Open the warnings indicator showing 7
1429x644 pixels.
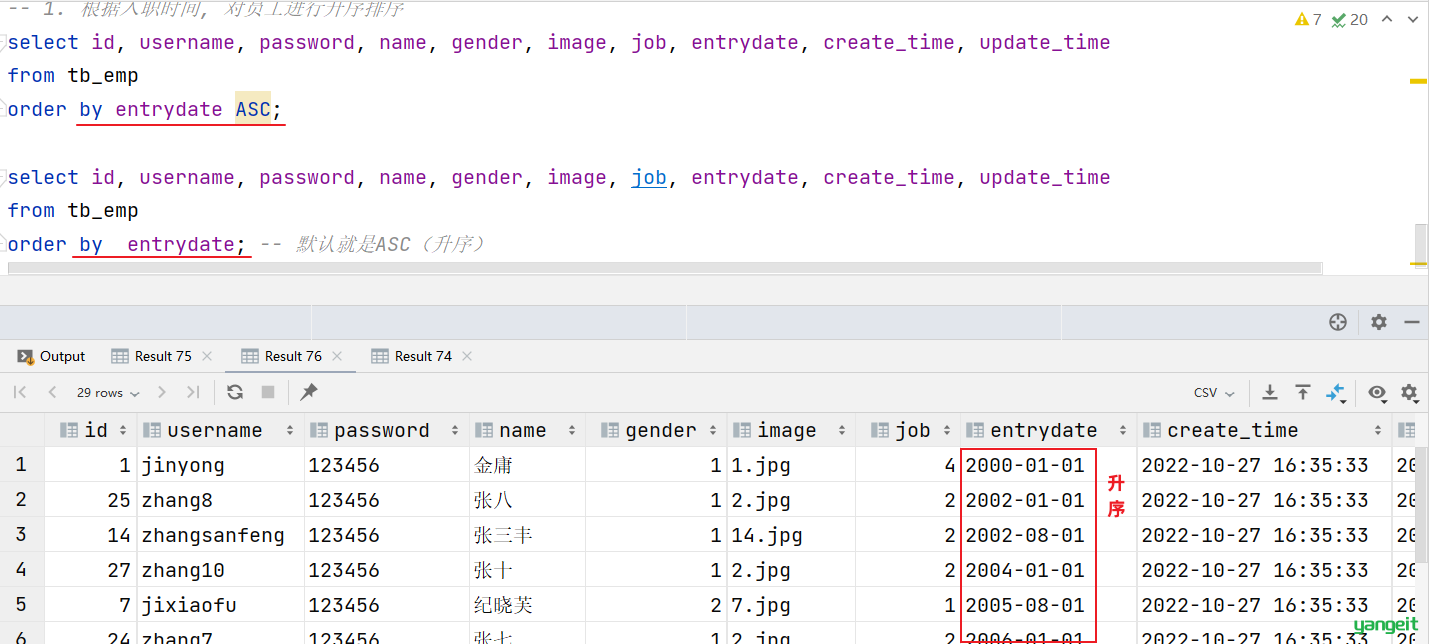click(x=1307, y=19)
